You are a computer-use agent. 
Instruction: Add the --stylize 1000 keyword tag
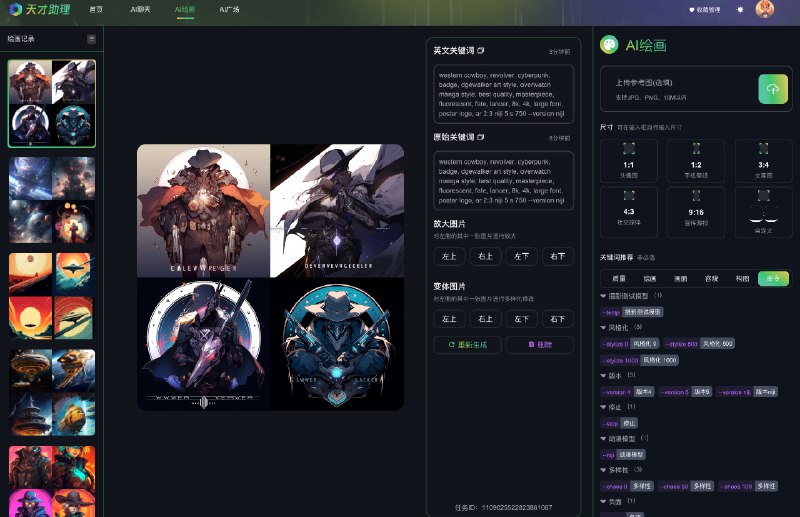[x=639, y=360]
